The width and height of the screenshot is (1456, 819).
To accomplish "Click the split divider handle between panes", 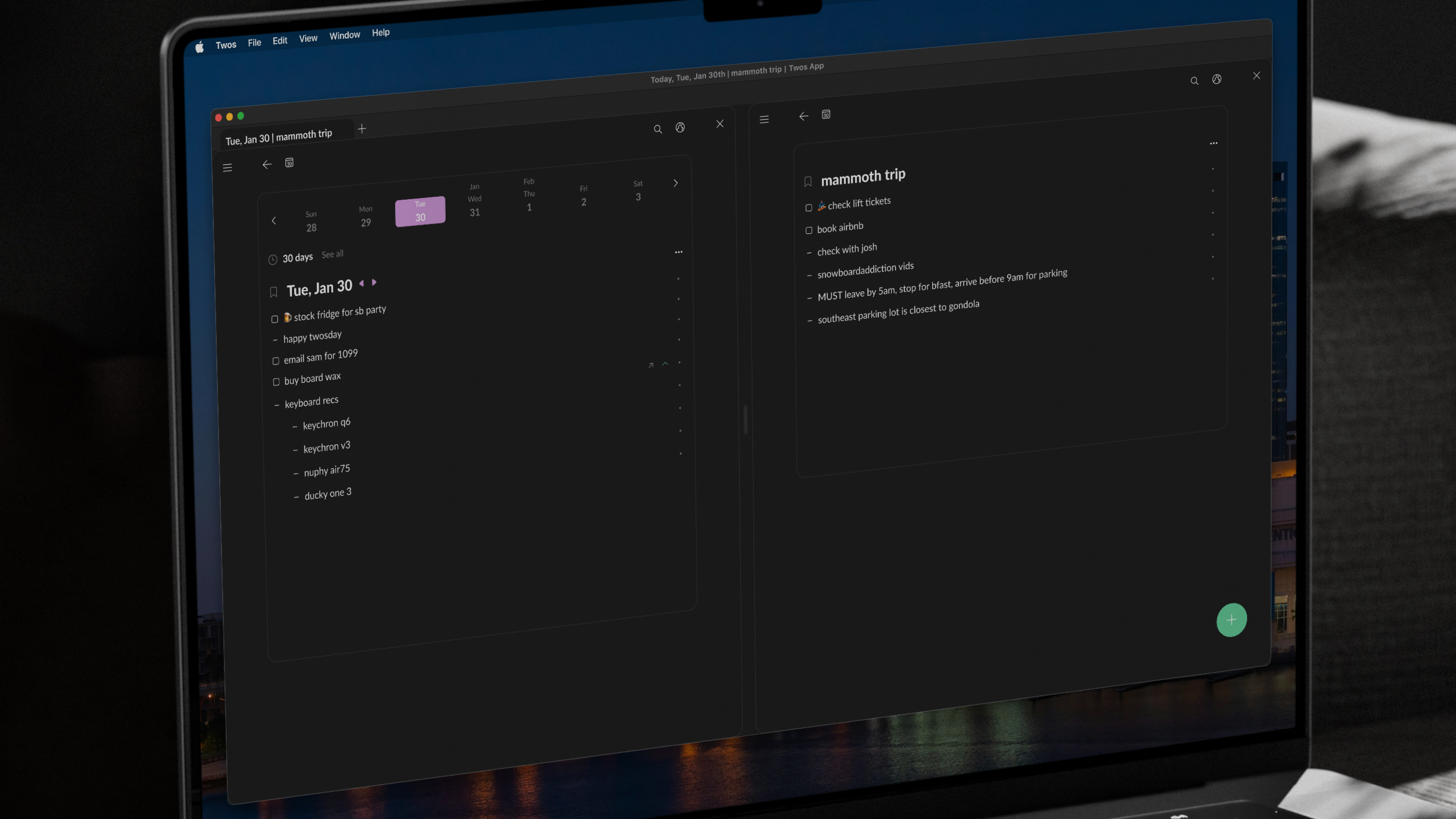I will pyautogui.click(x=745, y=419).
